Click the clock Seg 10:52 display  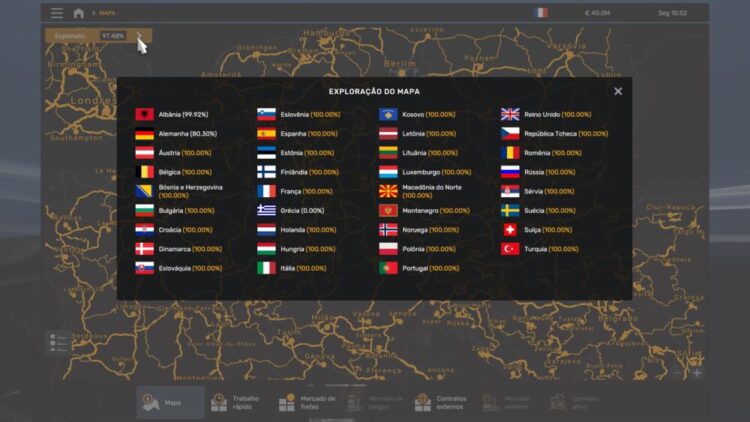pyautogui.click(x=673, y=13)
